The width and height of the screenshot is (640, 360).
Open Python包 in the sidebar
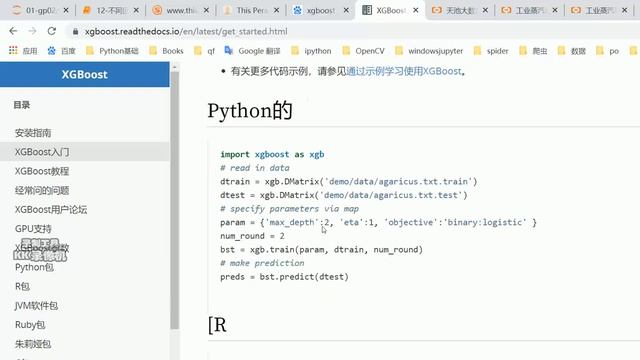click(34, 267)
